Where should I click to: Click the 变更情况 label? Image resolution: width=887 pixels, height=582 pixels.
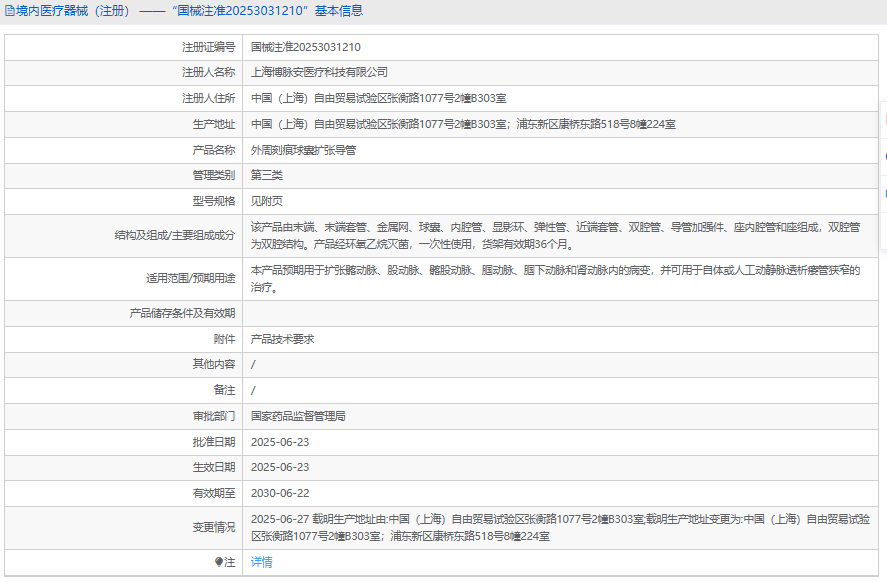click(x=214, y=527)
